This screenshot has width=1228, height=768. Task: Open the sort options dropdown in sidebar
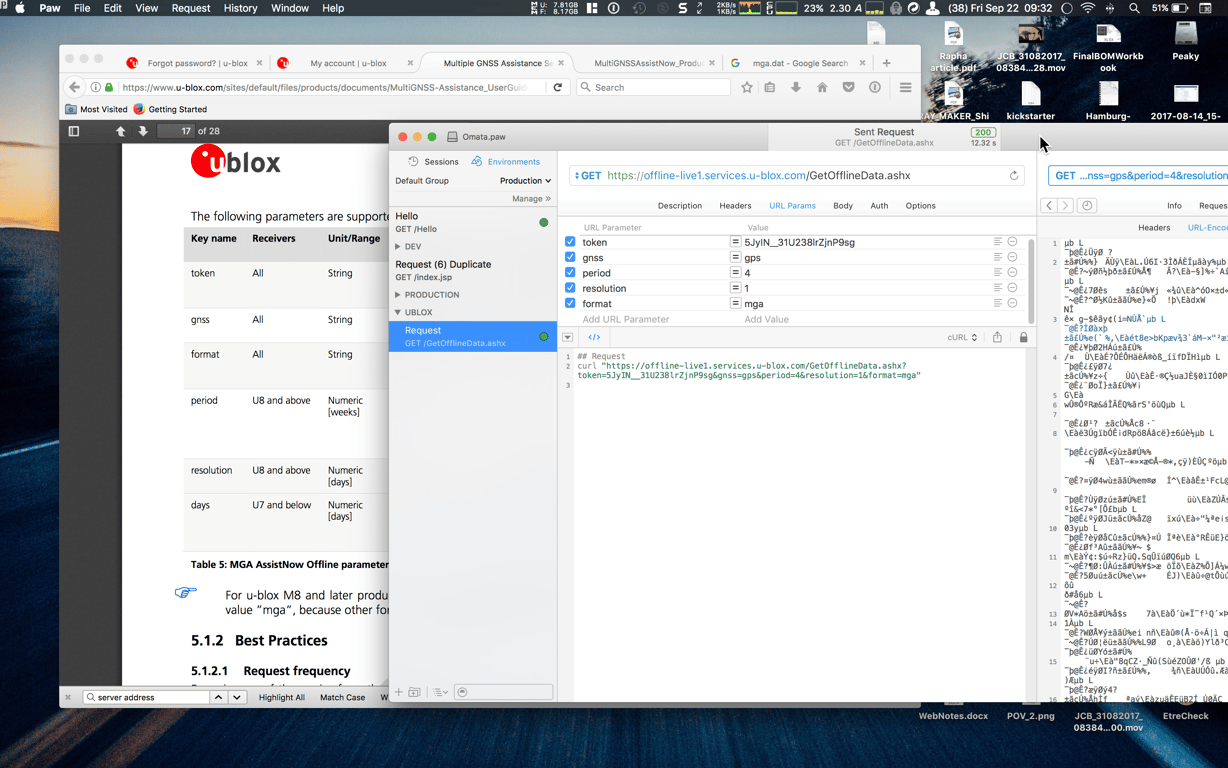click(x=440, y=692)
